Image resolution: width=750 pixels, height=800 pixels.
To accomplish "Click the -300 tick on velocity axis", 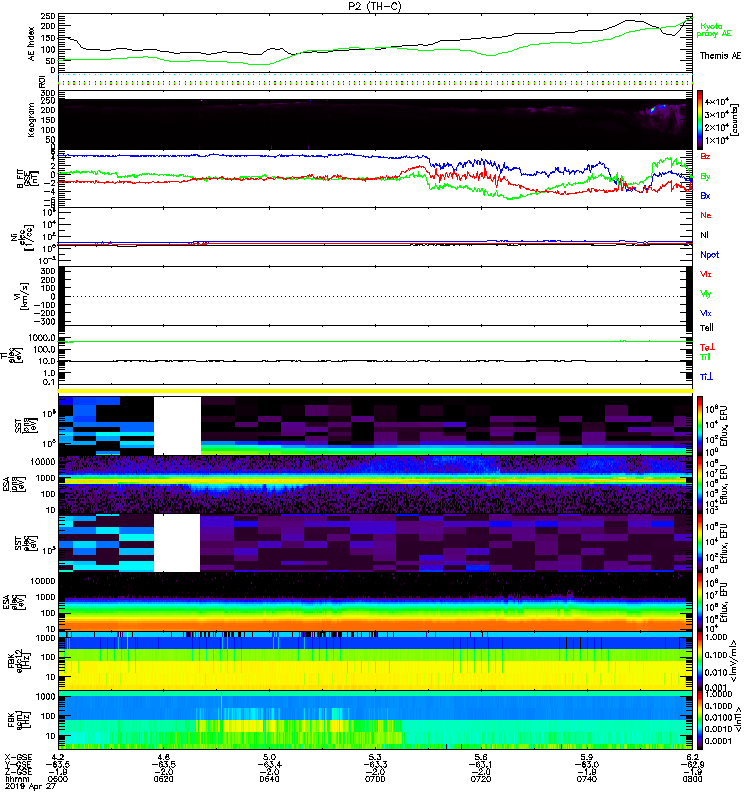I will coord(45,321).
